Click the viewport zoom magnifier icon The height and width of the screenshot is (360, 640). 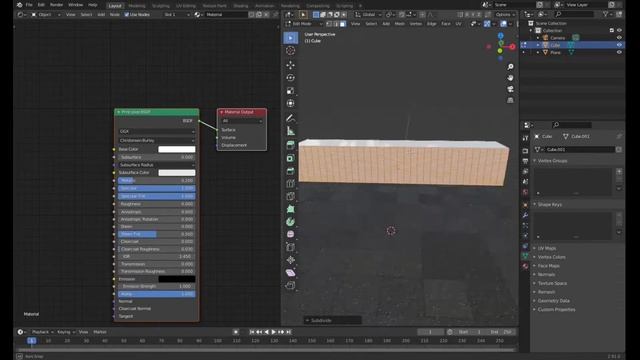(510, 67)
